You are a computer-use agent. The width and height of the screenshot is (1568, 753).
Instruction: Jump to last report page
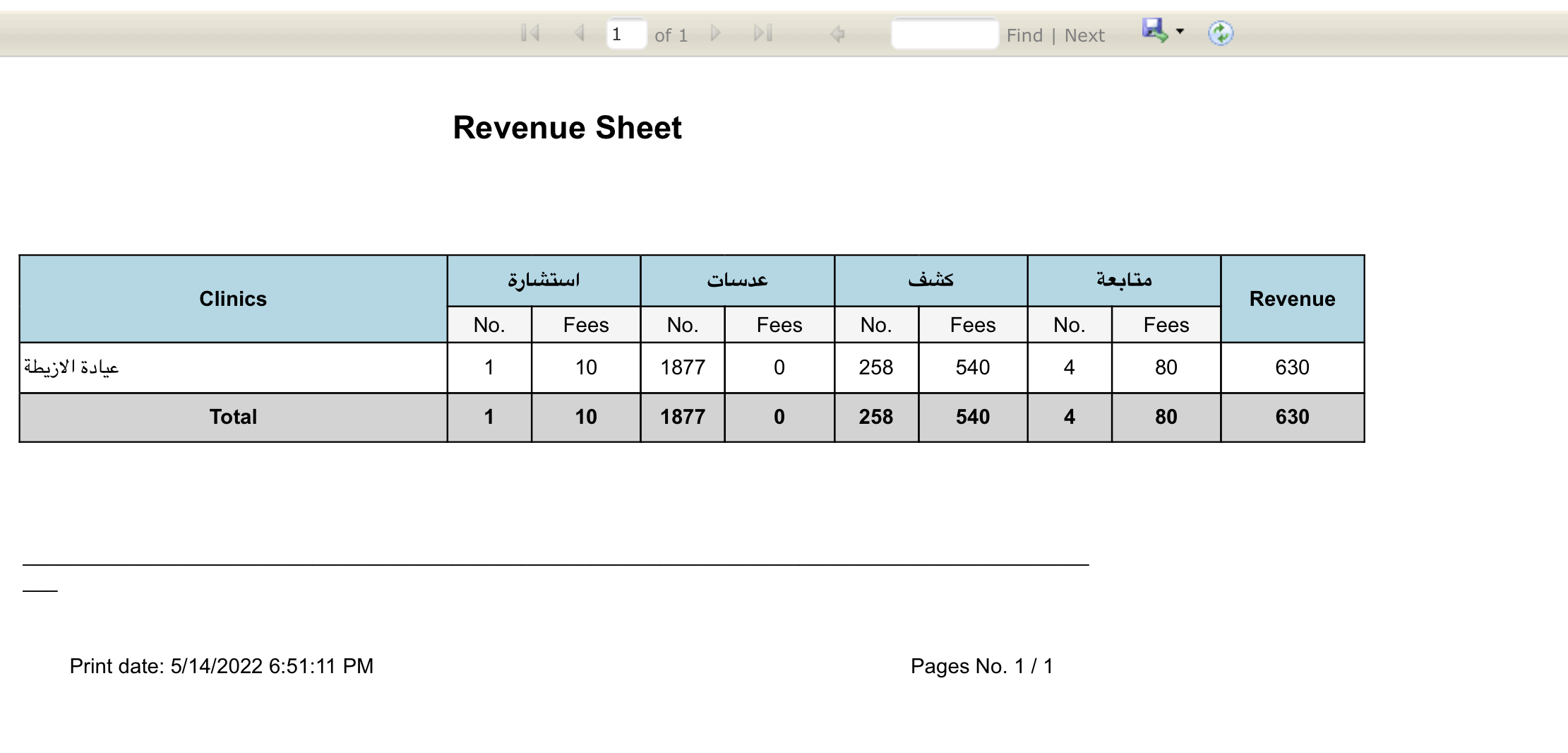point(763,33)
